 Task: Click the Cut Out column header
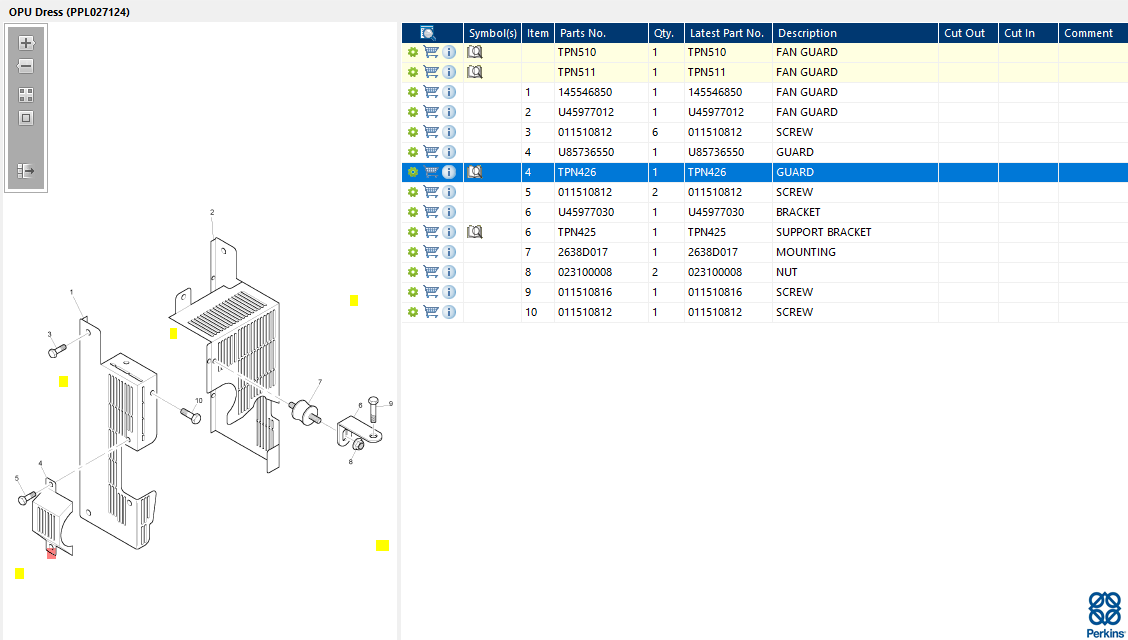968,33
